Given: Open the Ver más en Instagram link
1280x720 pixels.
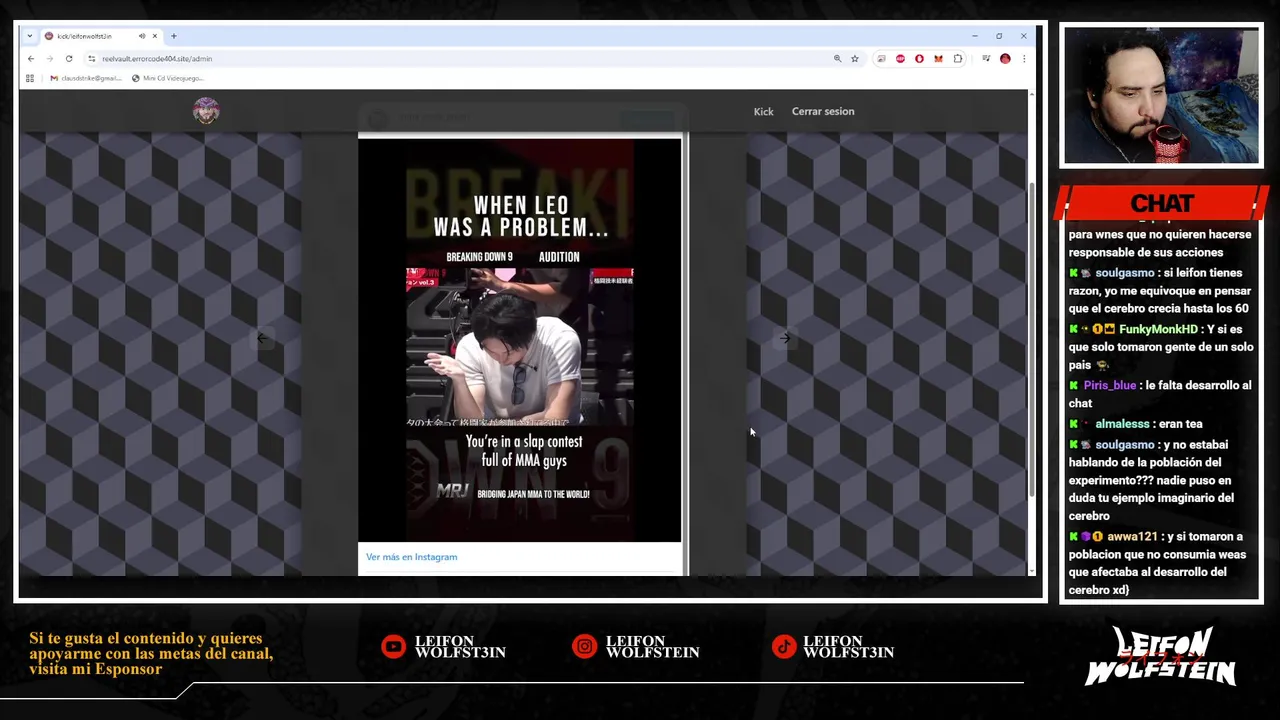Looking at the screenshot, I should point(411,557).
